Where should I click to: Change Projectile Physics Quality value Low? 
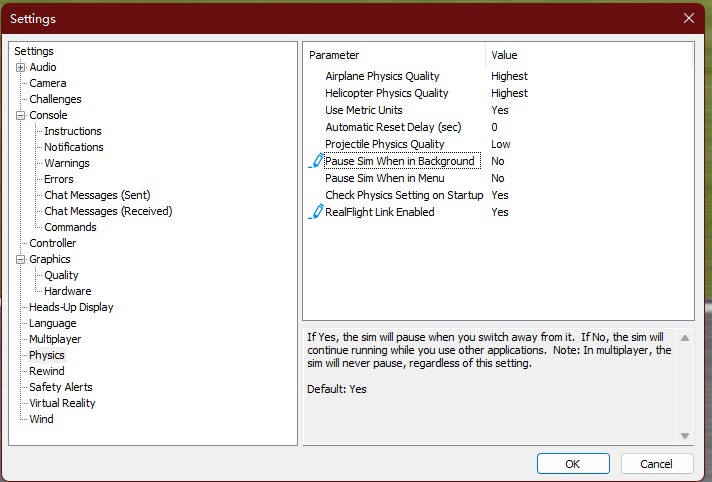pos(501,144)
